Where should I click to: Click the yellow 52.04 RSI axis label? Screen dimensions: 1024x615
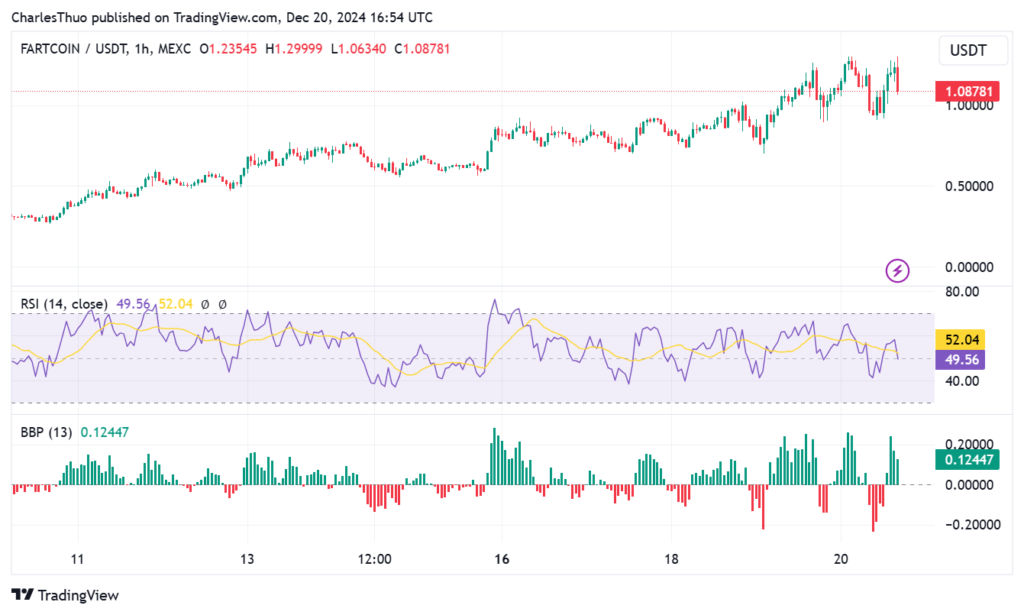coord(960,339)
